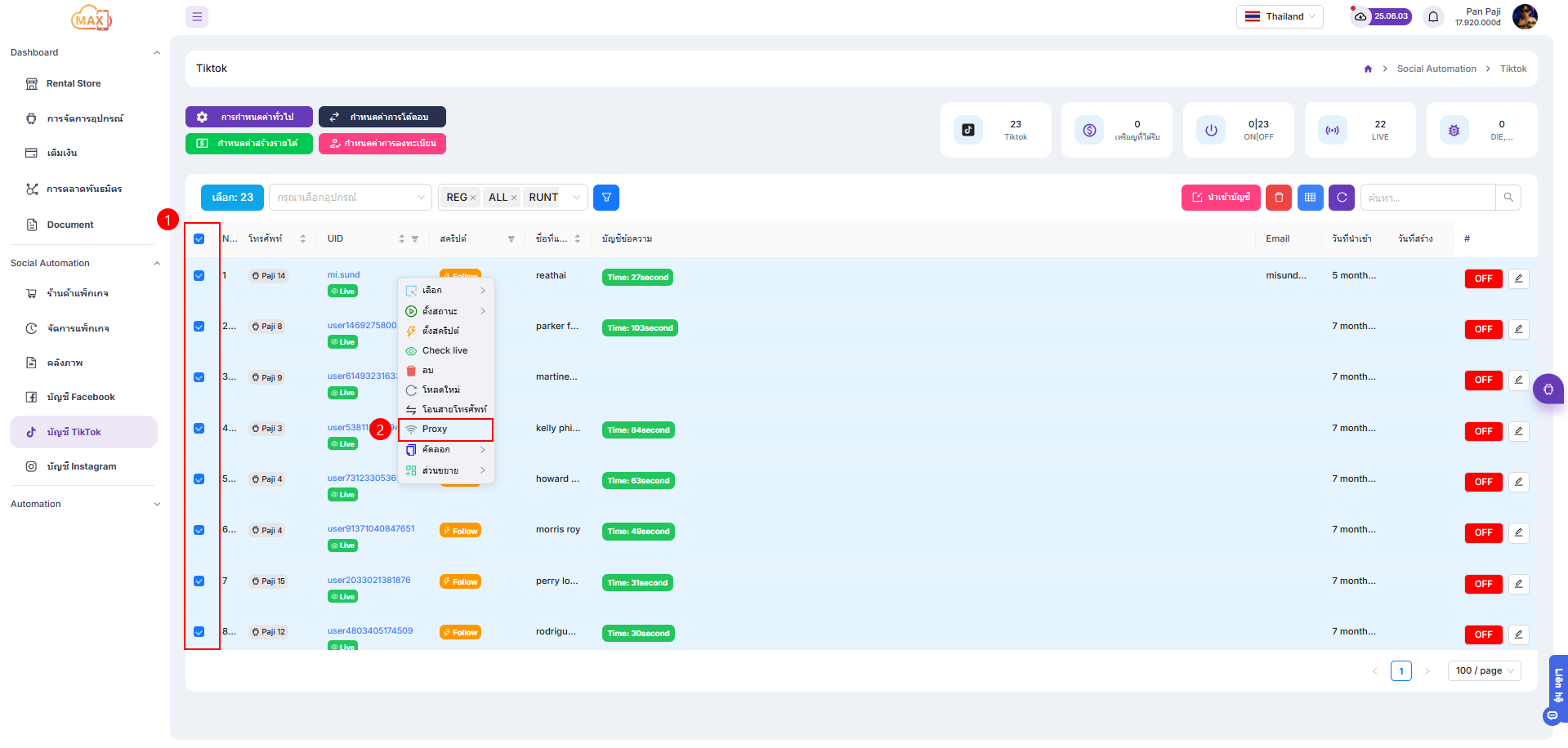The width and height of the screenshot is (1568, 748).
Task: Open บัญชี Instagram in sidebar
Action: pyautogui.click(x=82, y=467)
